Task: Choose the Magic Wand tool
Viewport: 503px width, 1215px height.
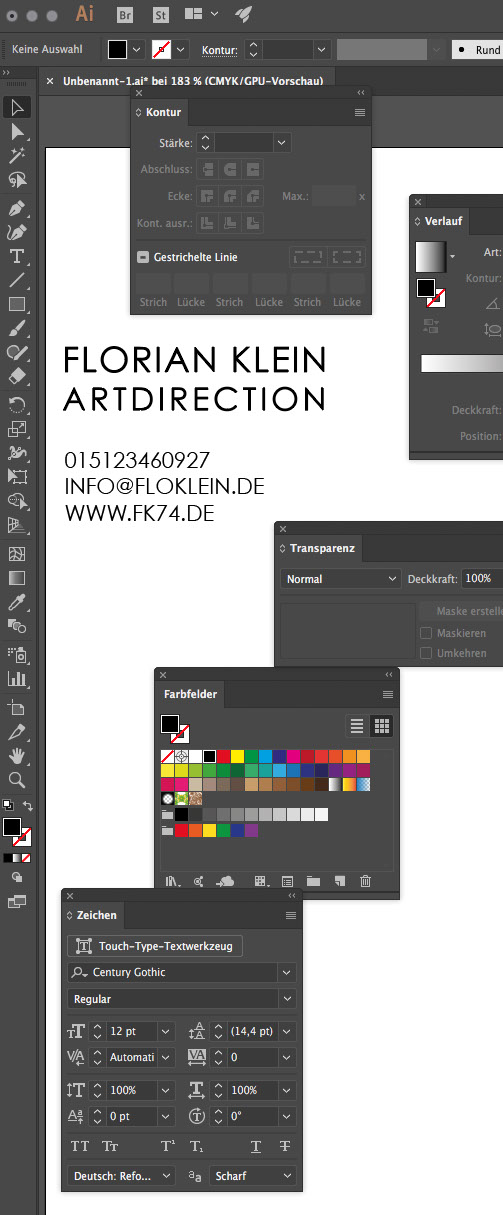Action: pos(17,155)
